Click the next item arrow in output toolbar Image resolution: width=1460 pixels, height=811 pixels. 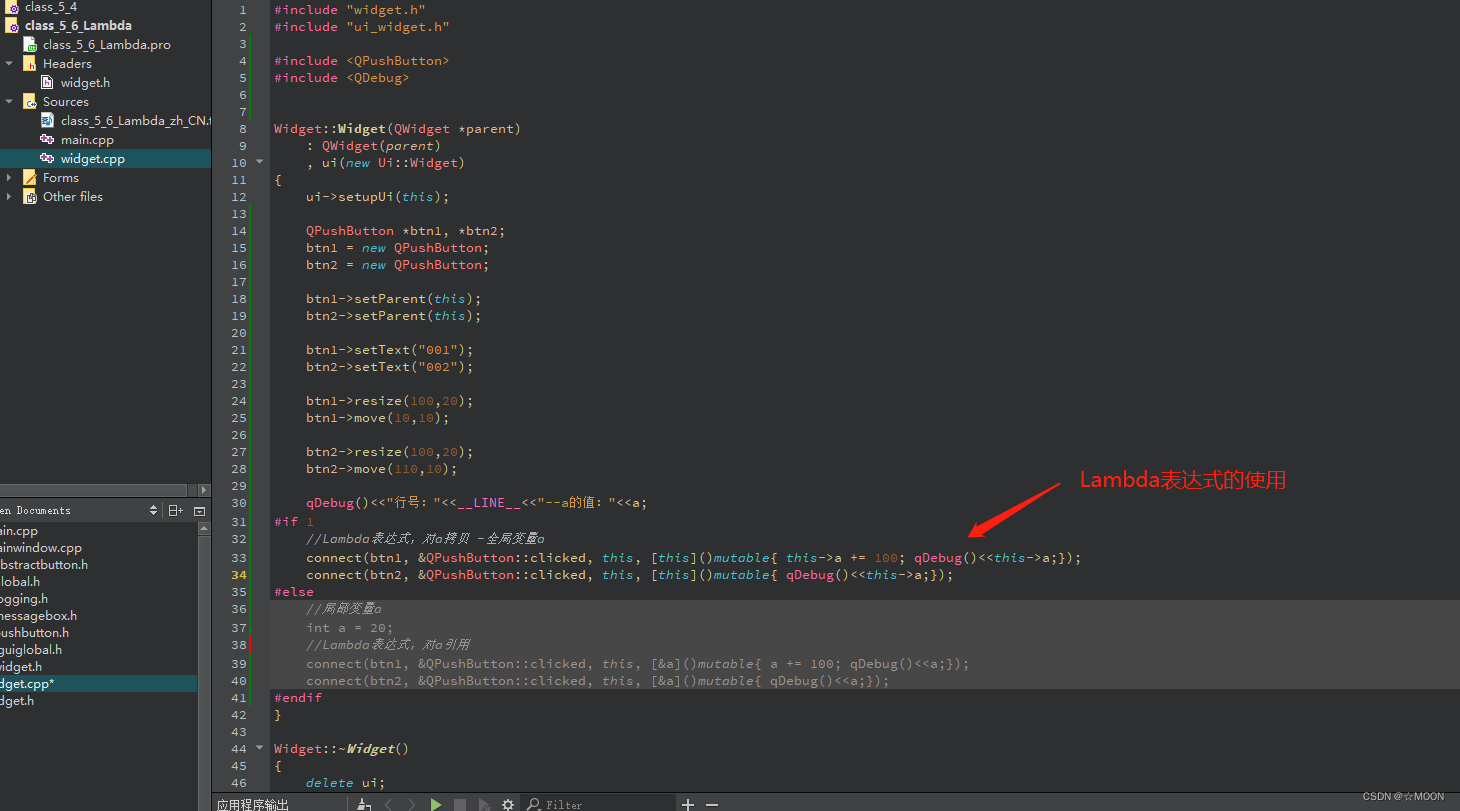point(412,804)
